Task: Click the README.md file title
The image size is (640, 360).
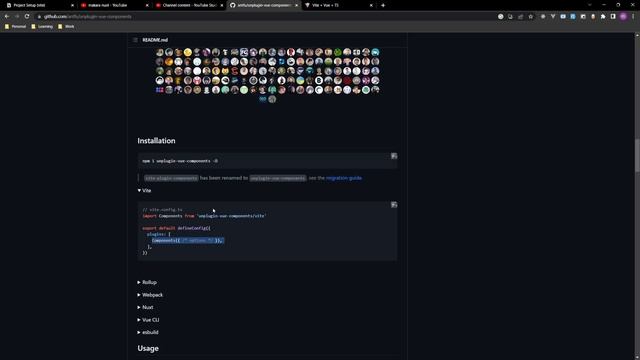Action: (155, 40)
